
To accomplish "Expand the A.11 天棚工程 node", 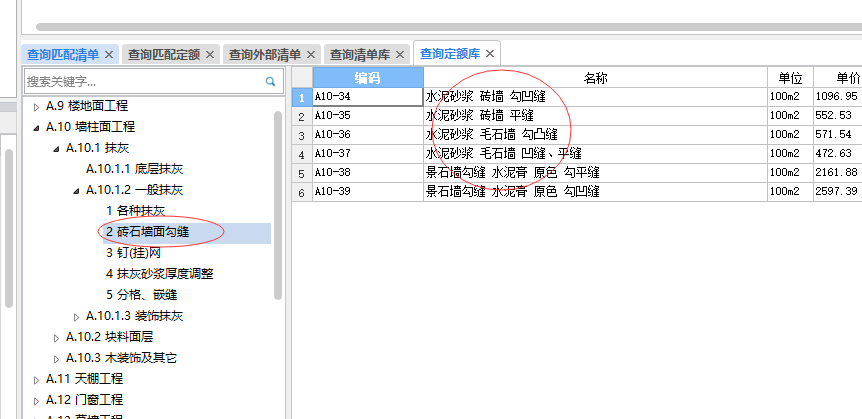I will click(36, 379).
